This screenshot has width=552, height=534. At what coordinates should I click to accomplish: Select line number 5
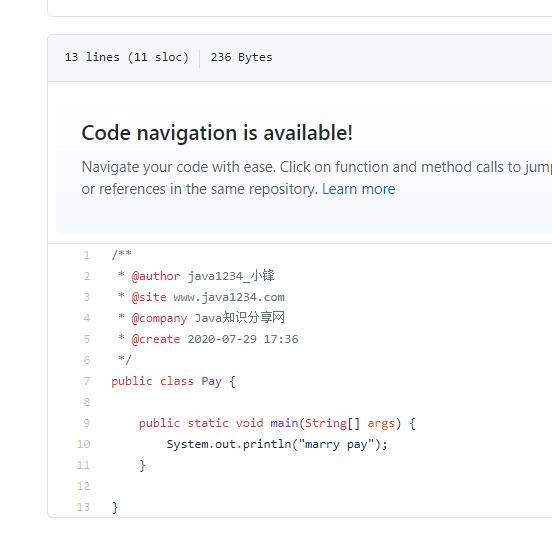[87, 339]
